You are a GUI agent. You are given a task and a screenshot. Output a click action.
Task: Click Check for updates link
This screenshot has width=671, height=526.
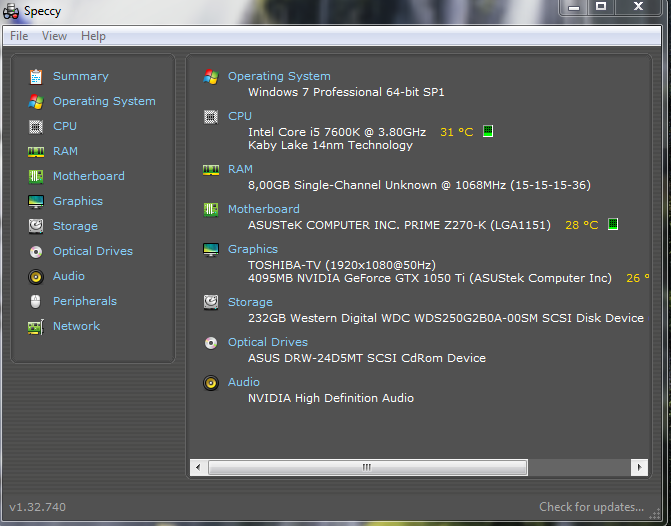pyautogui.click(x=591, y=507)
